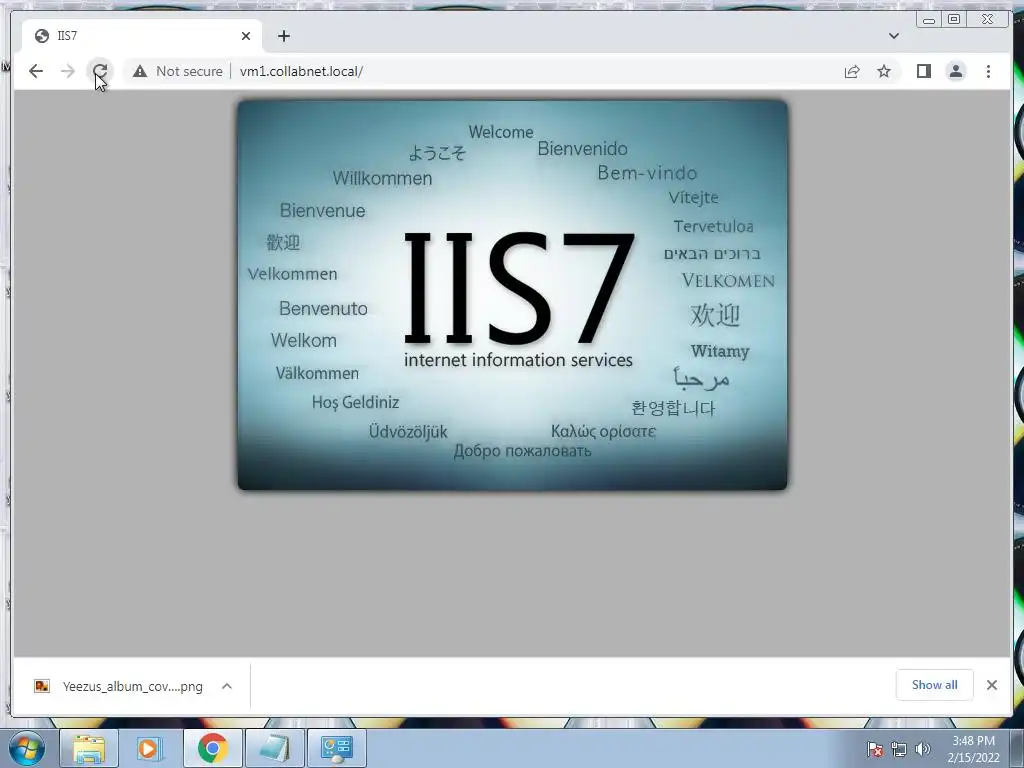Reload the current page
The width and height of the screenshot is (1024, 768).
click(x=99, y=71)
